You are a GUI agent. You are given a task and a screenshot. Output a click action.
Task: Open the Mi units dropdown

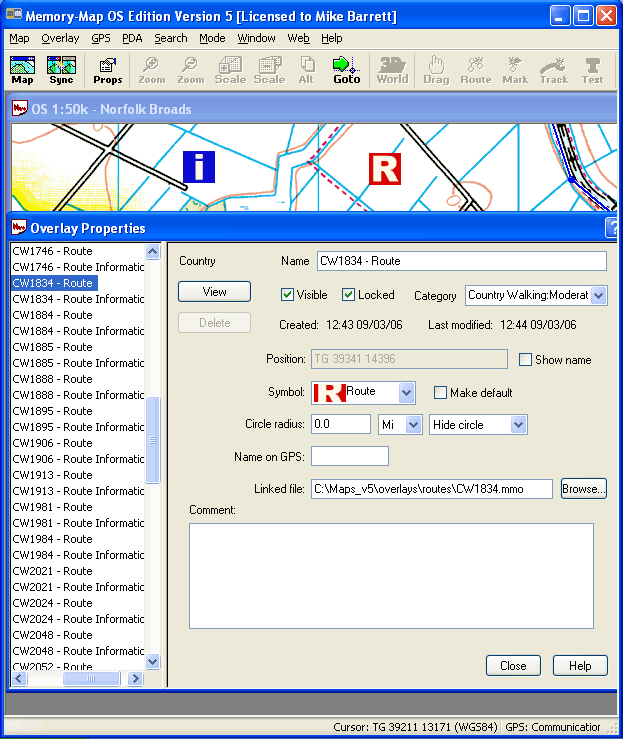(413, 425)
